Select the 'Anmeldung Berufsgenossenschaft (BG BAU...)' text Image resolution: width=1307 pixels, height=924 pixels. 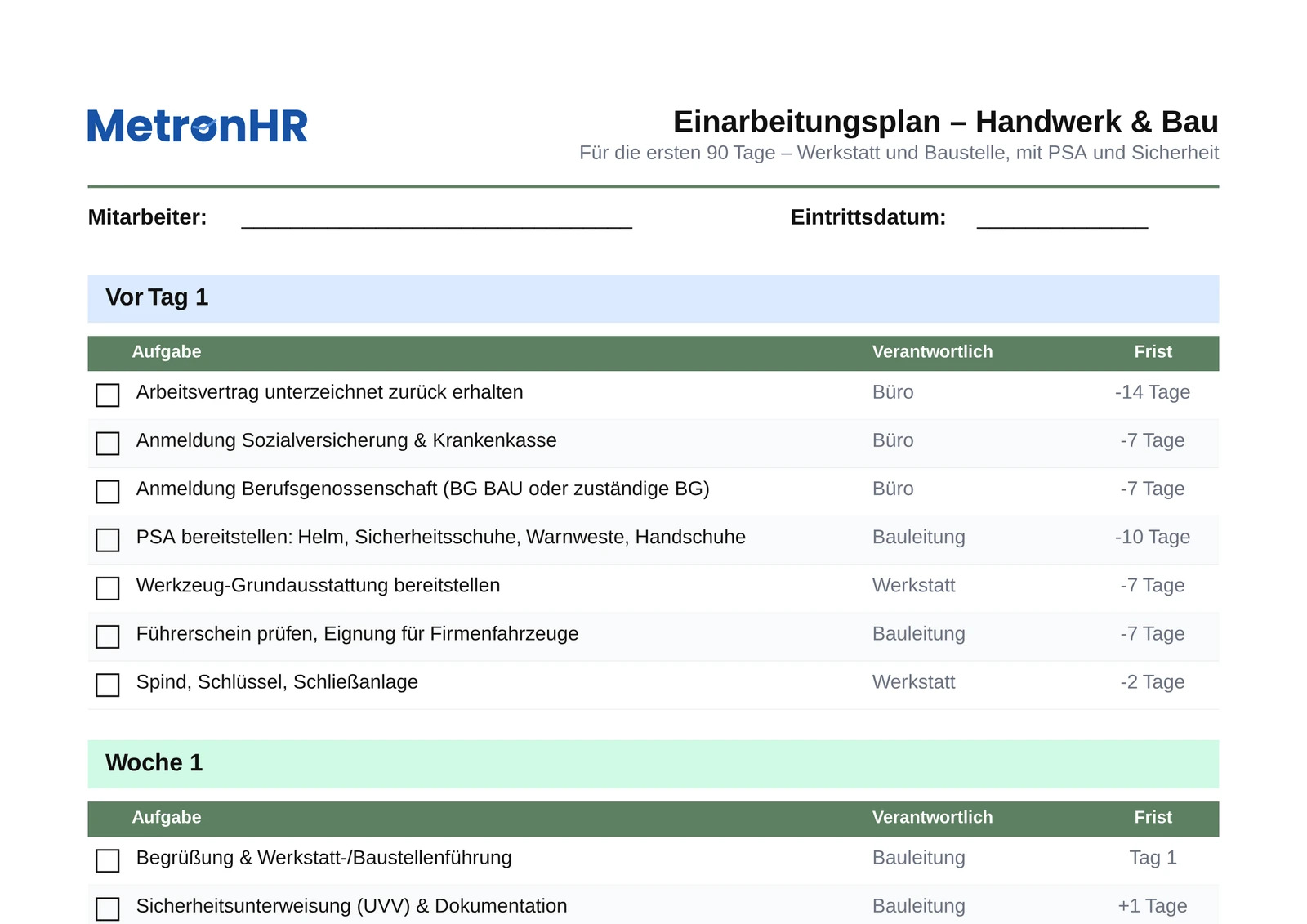pos(423,489)
